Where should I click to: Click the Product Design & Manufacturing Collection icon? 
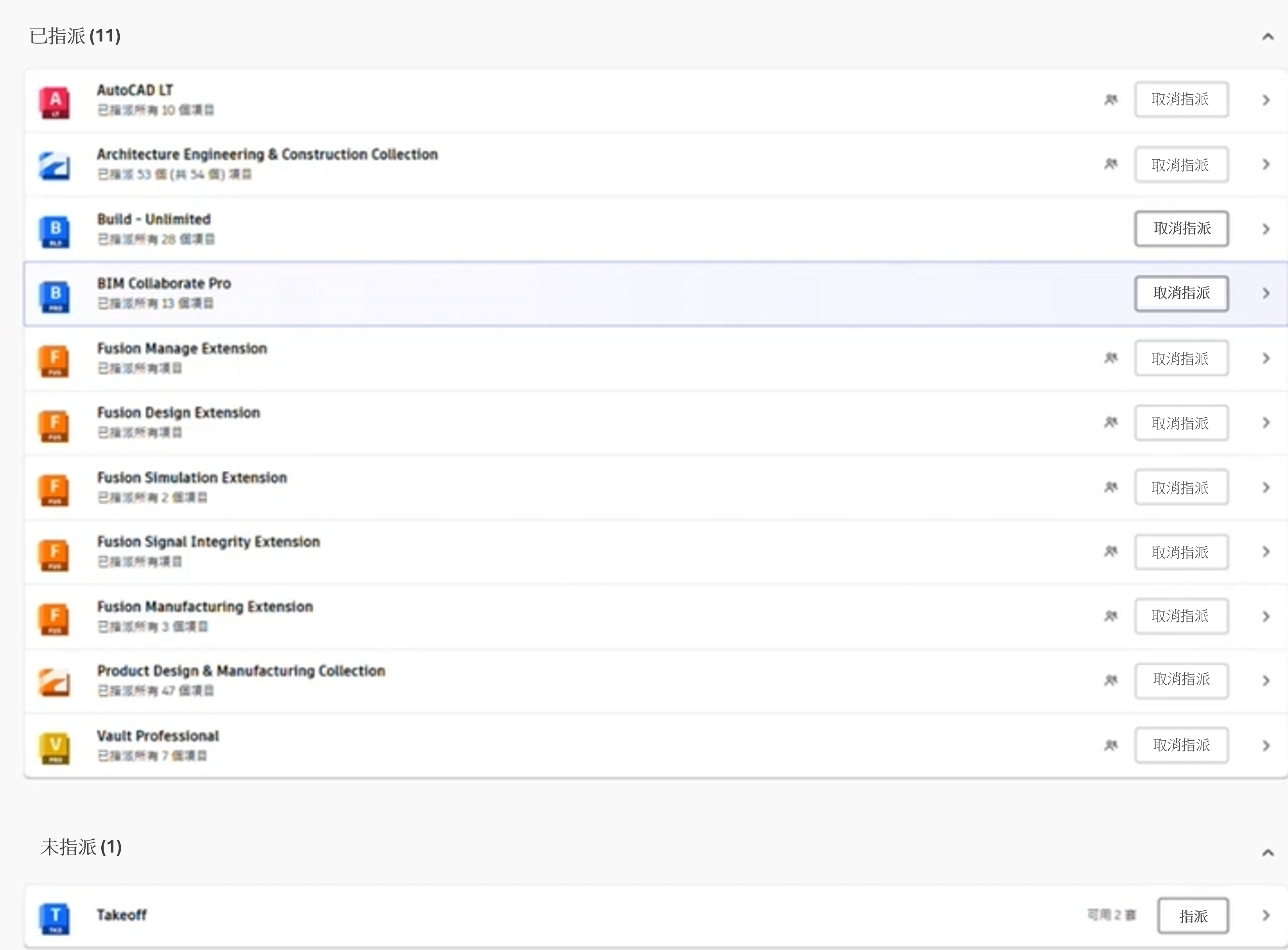[55, 682]
